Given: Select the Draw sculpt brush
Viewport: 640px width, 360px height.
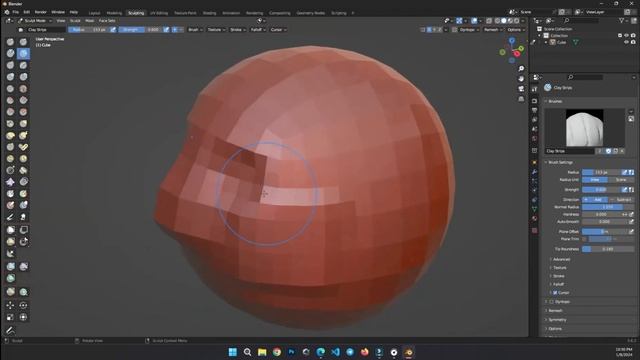Looking at the screenshot, I should pyautogui.click(x=11, y=42).
